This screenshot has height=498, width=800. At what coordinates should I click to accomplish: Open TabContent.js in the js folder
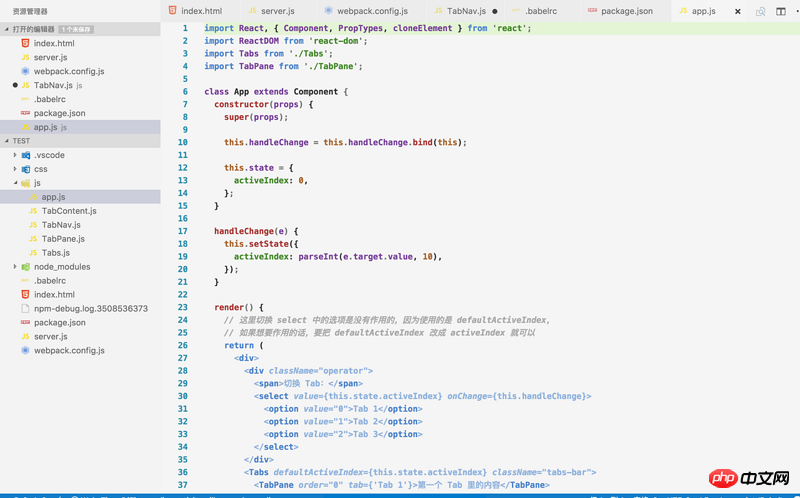(69, 211)
